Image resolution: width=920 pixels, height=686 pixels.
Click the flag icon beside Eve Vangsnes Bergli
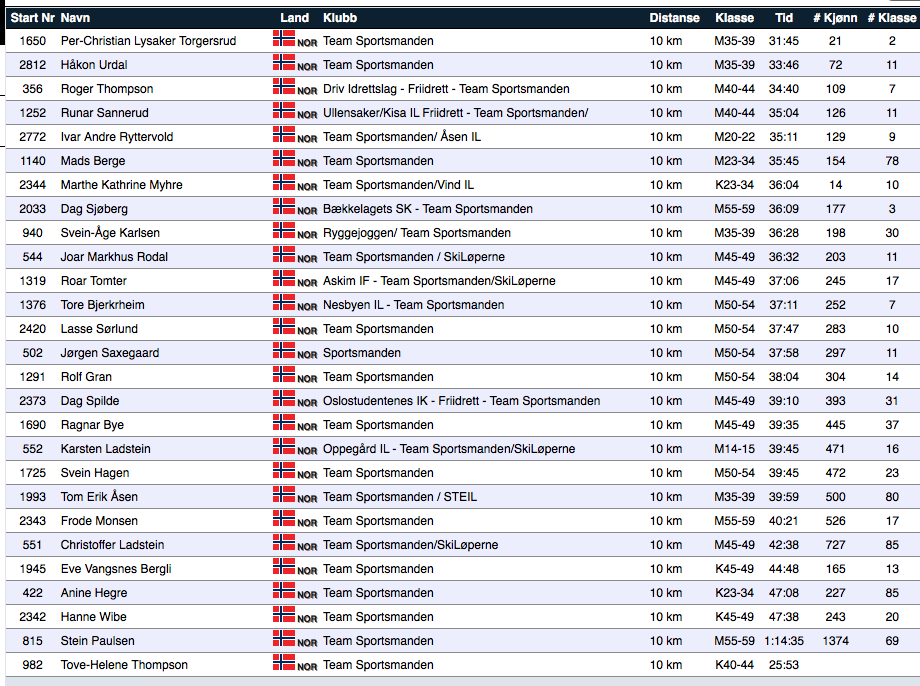pyautogui.click(x=284, y=567)
